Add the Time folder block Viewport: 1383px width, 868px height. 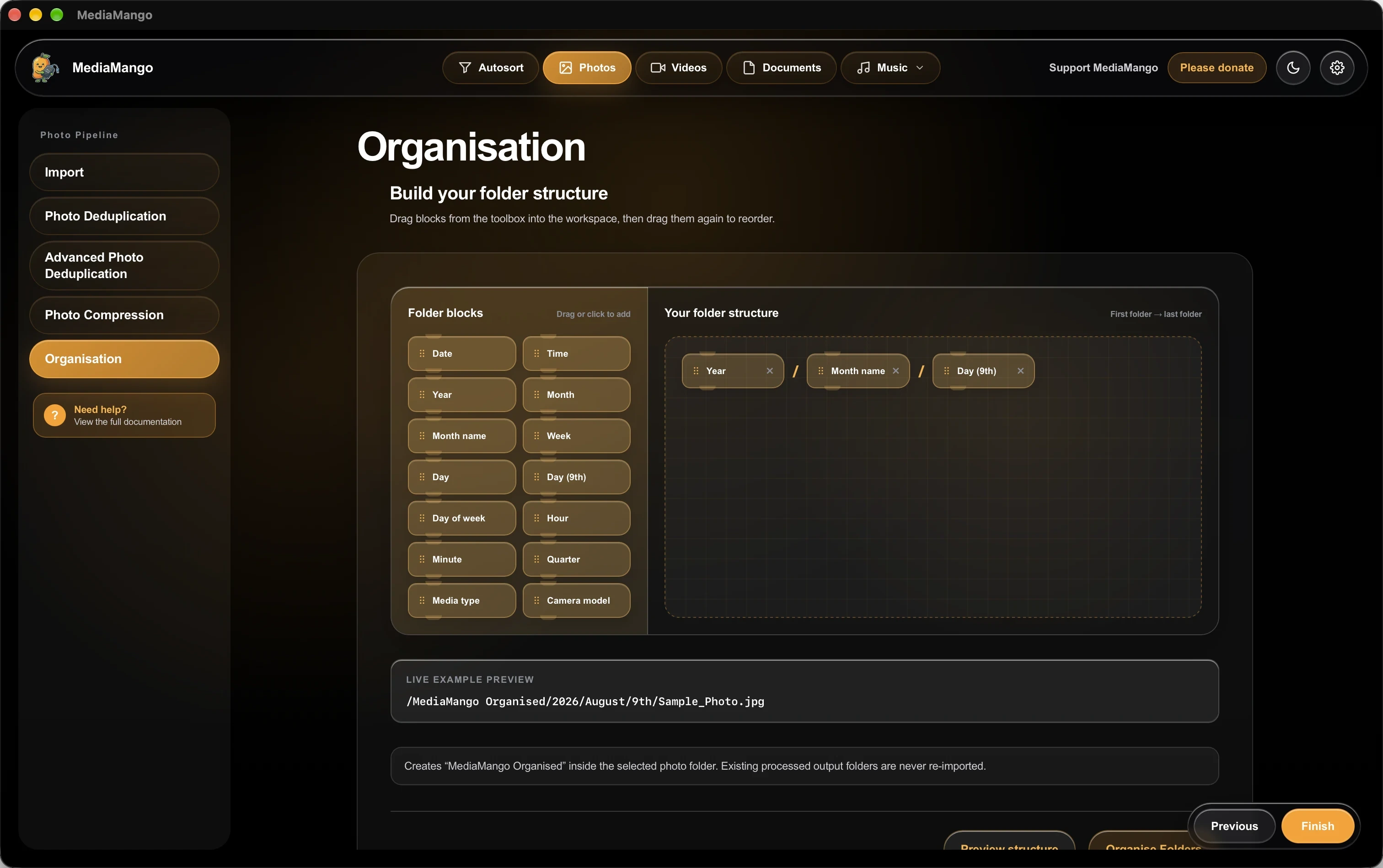tap(576, 354)
